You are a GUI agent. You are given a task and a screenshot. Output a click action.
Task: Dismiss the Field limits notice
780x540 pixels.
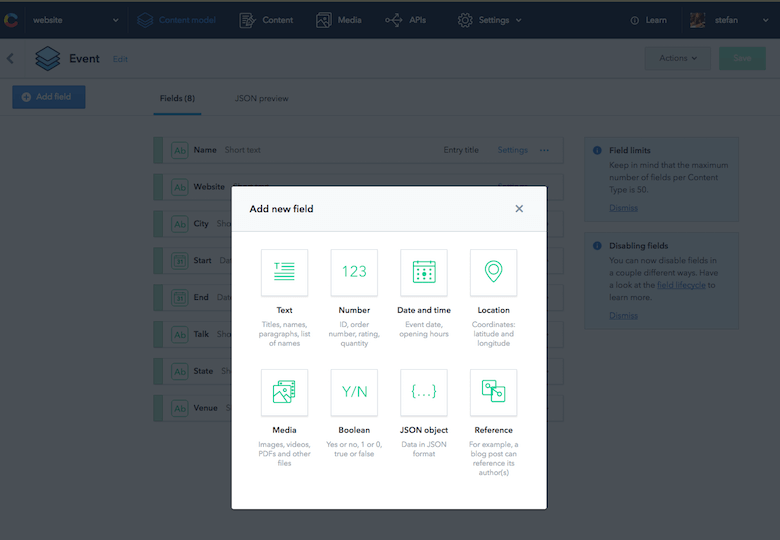(x=623, y=208)
